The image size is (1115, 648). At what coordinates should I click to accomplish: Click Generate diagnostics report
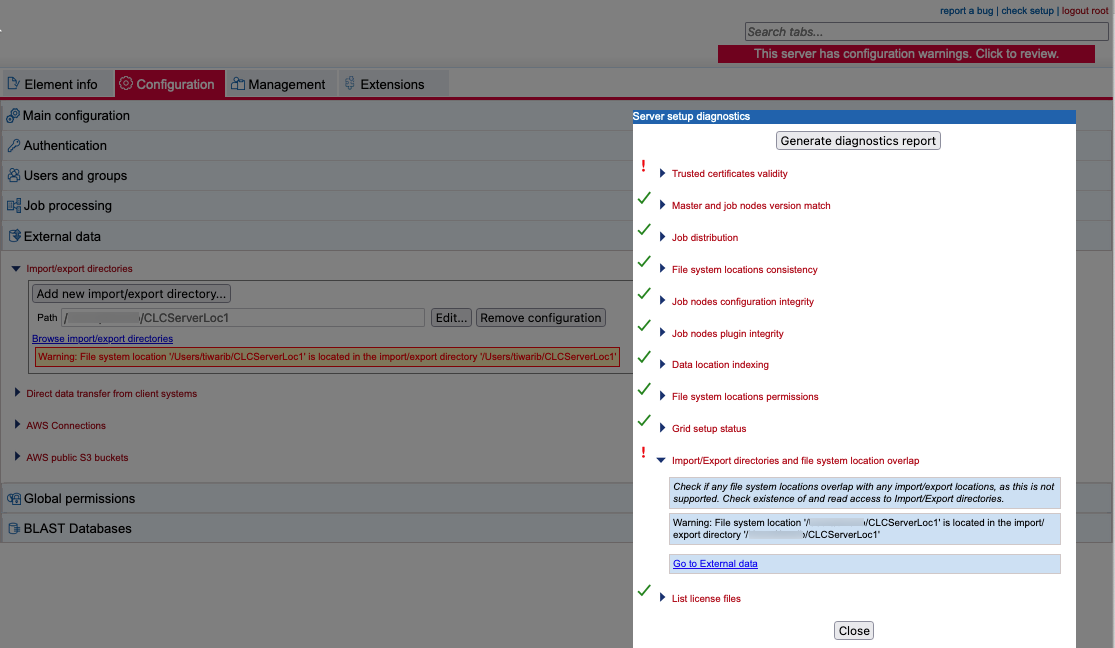[x=857, y=140]
